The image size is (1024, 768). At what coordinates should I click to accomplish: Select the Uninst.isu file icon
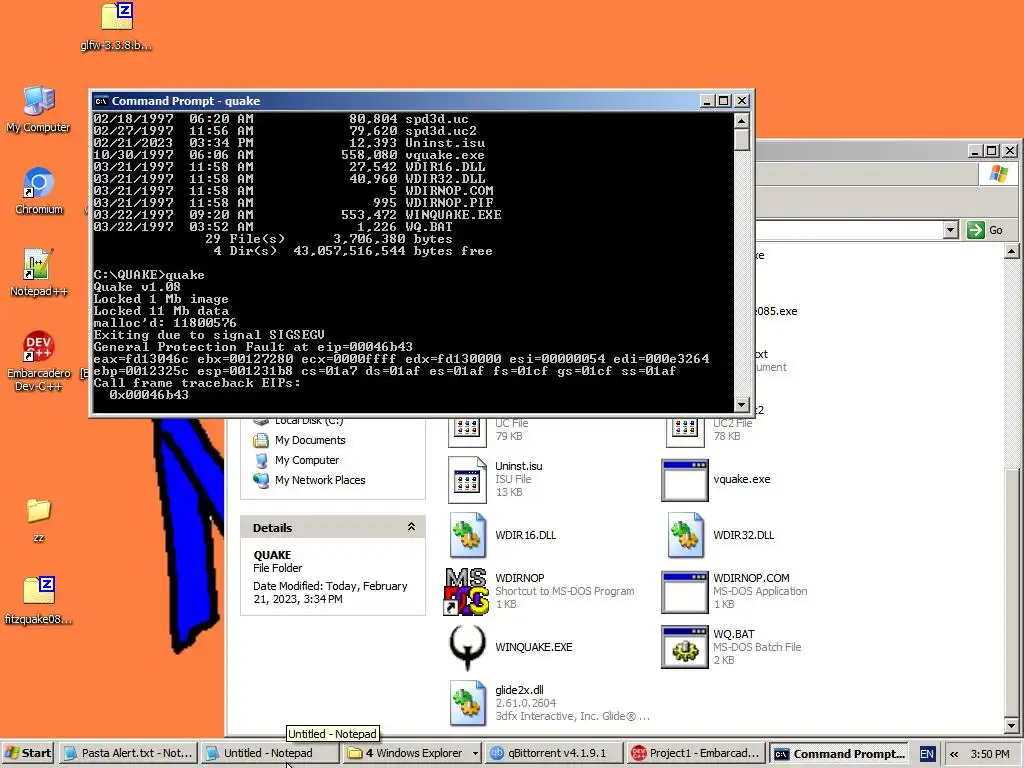[467, 479]
